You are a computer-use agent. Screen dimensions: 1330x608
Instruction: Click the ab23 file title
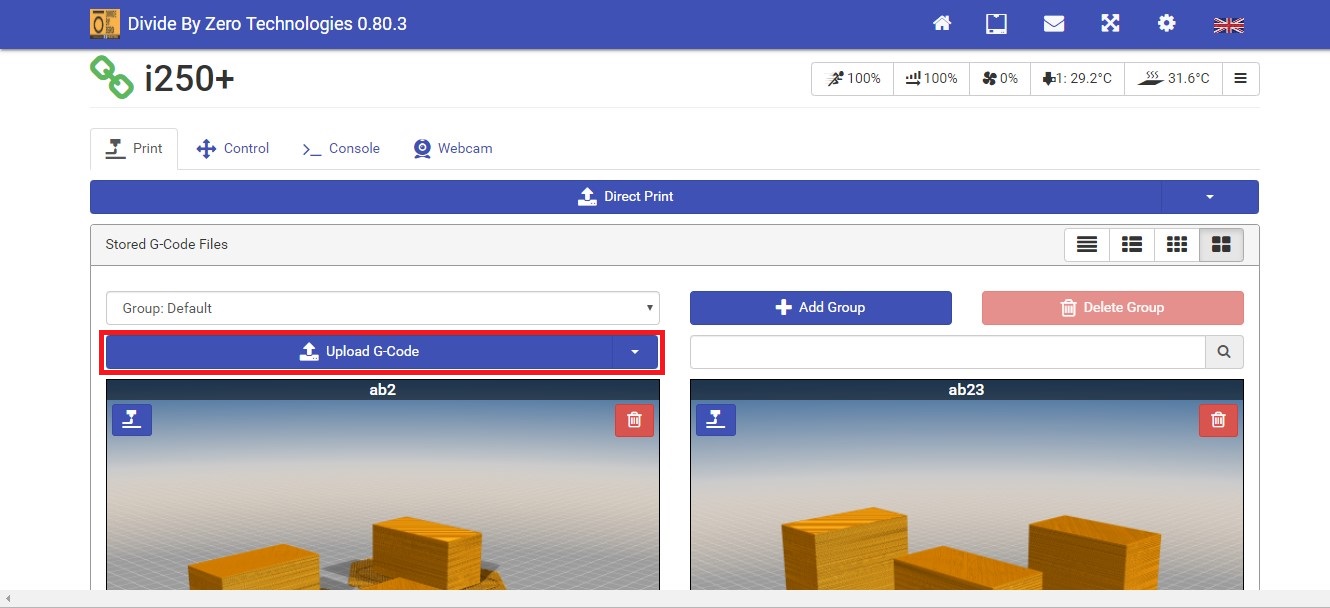[967, 390]
